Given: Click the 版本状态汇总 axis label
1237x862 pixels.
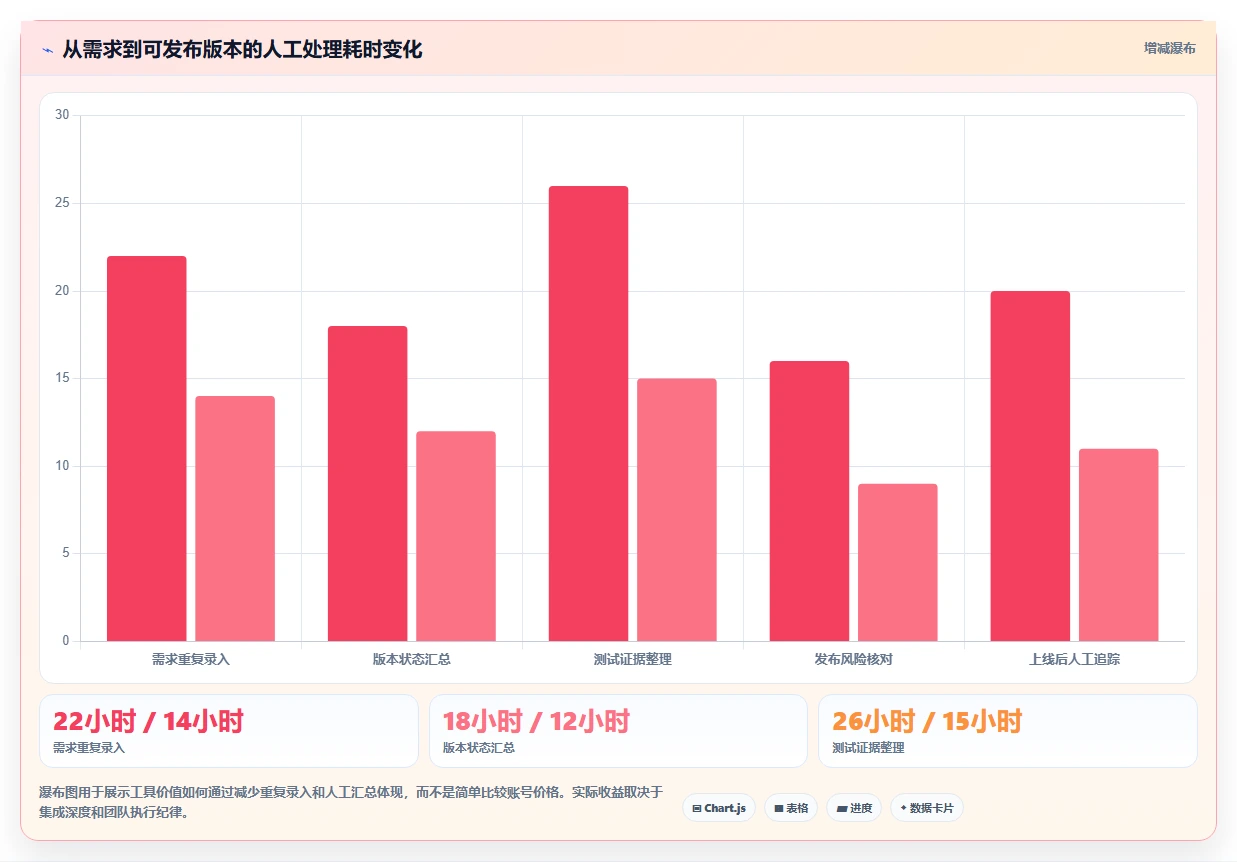Looking at the screenshot, I should (412, 660).
